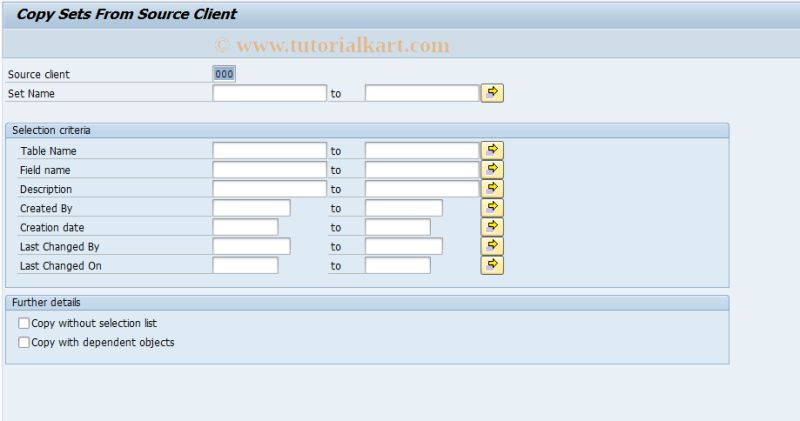
Task: Select Creation date from field
Action: tap(245, 227)
